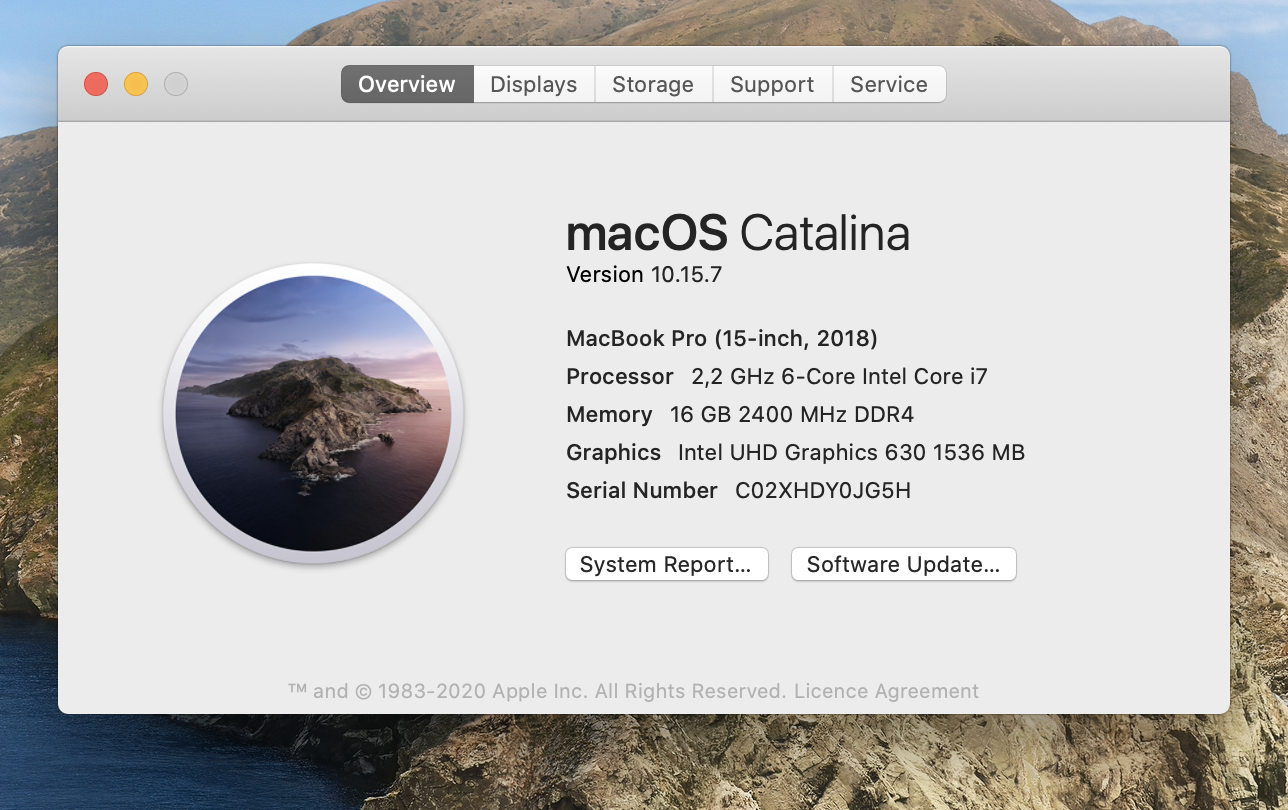Click the macOS Catalina heading

[738, 233]
